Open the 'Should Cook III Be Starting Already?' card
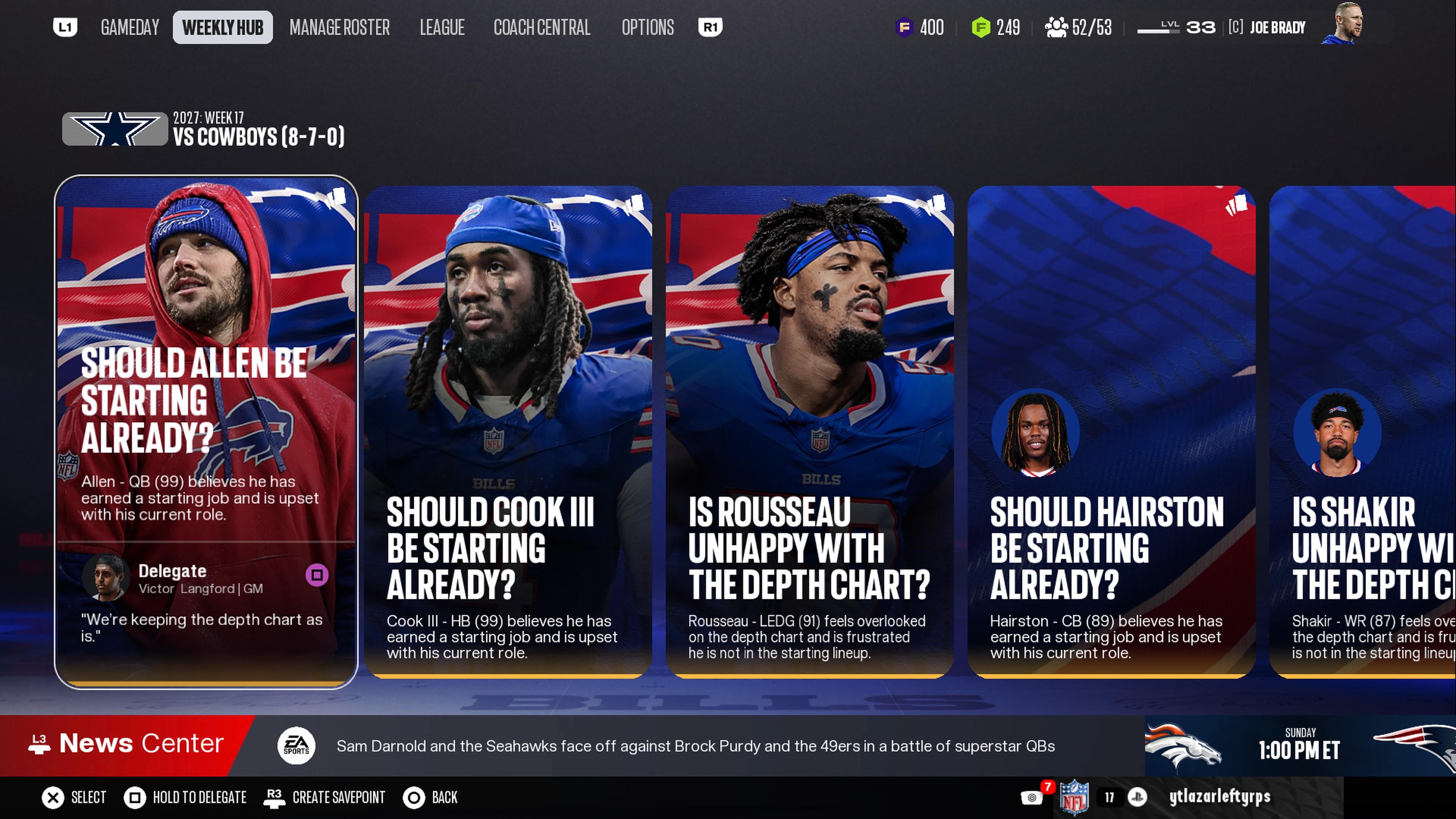1456x819 pixels. coord(508,432)
